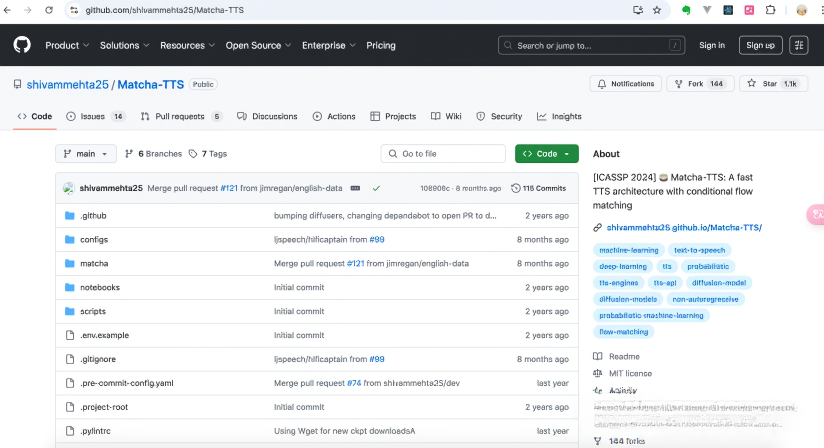Switch to the Issues tab
This screenshot has height=448, width=824.
pos(95,116)
